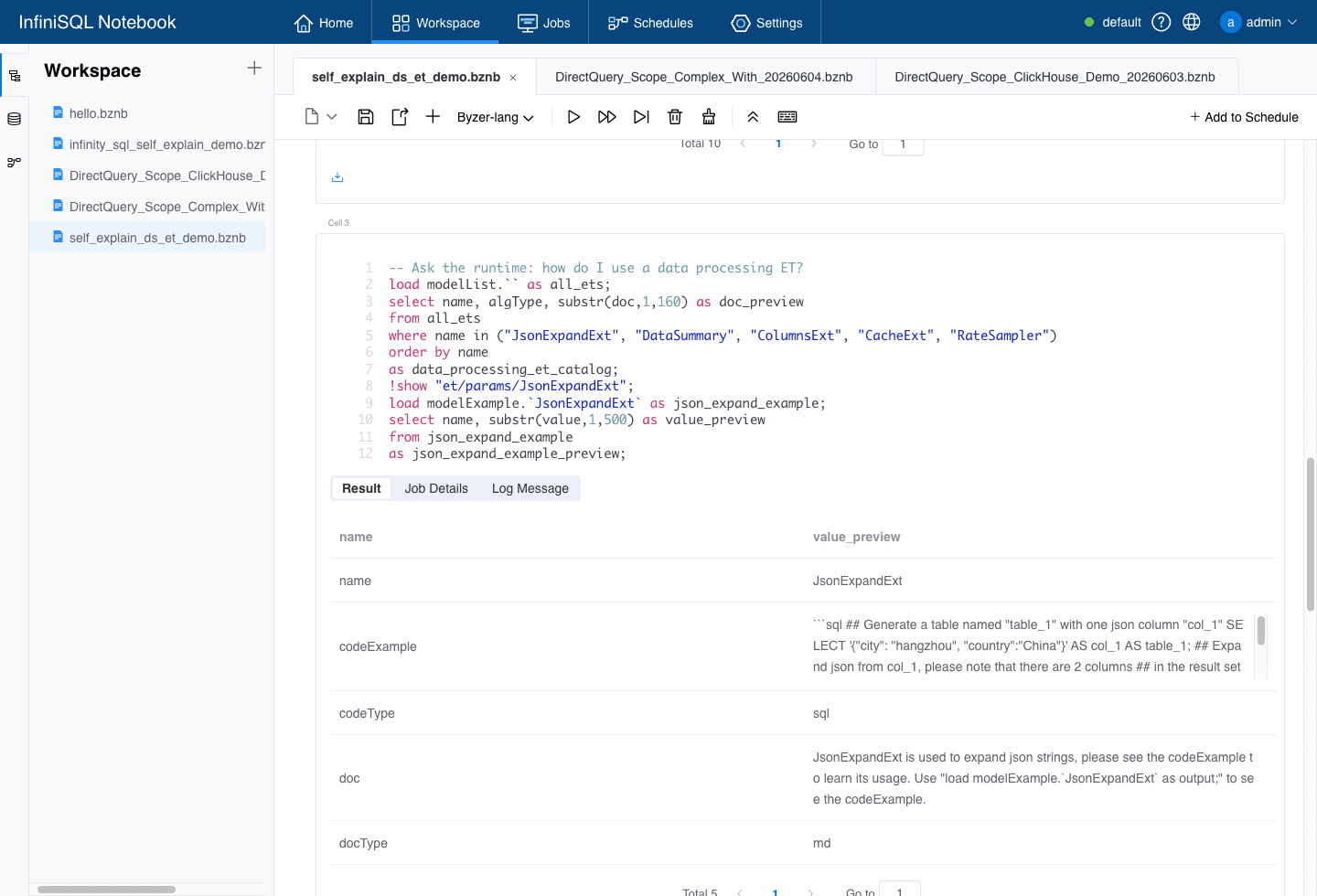Click the name column header

click(x=356, y=537)
